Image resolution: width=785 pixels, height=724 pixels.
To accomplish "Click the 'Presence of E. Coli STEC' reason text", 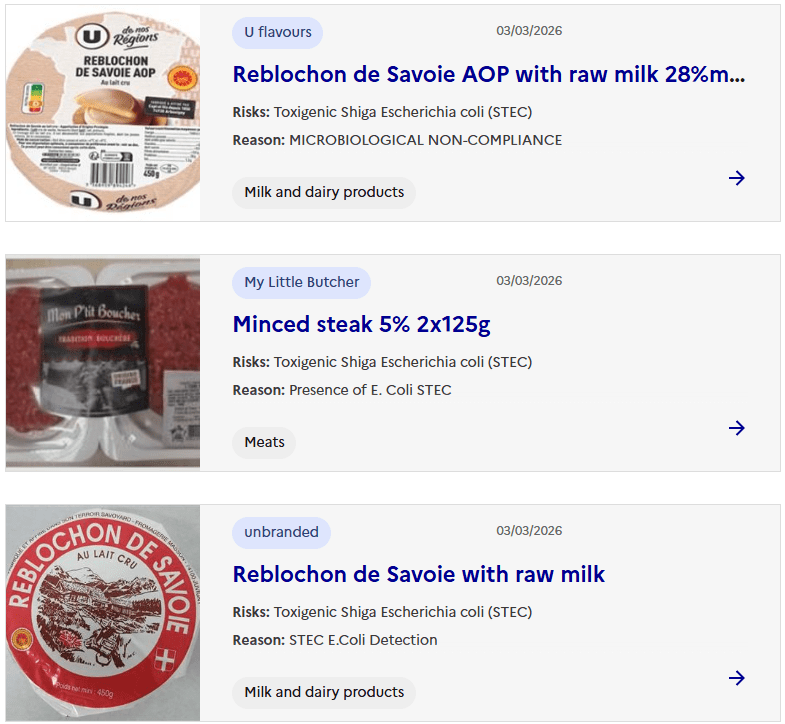I will pos(370,390).
